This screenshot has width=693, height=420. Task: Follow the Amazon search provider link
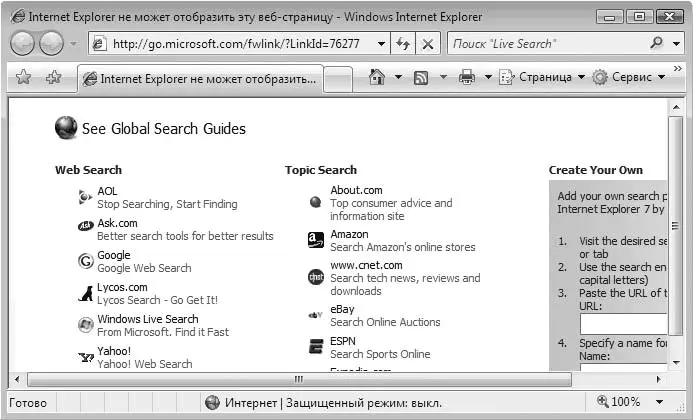(349, 234)
